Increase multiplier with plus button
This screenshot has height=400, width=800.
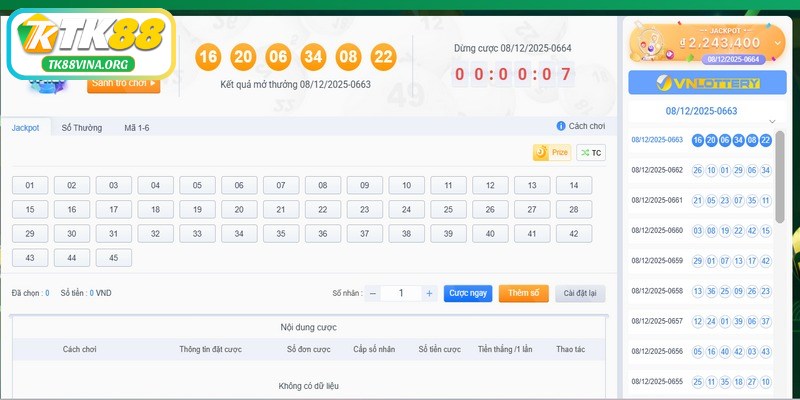429,293
